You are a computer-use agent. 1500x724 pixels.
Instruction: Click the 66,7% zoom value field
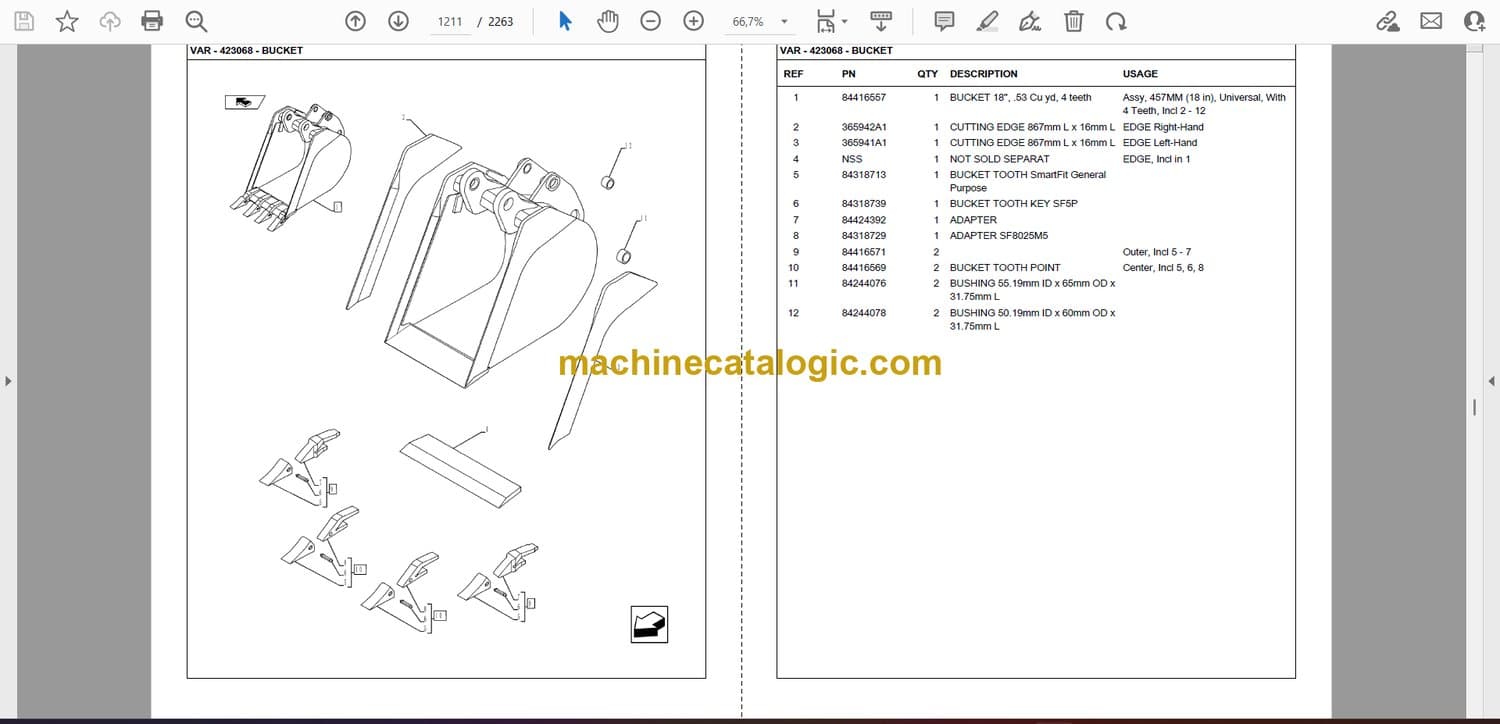(748, 21)
